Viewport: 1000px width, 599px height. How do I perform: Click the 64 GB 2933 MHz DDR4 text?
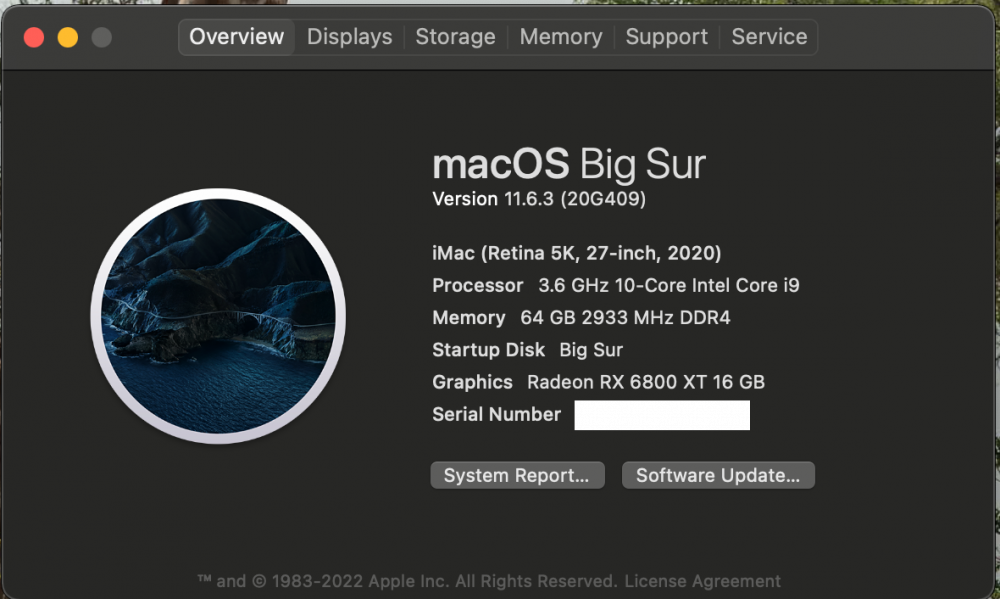[x=625, y=318]
